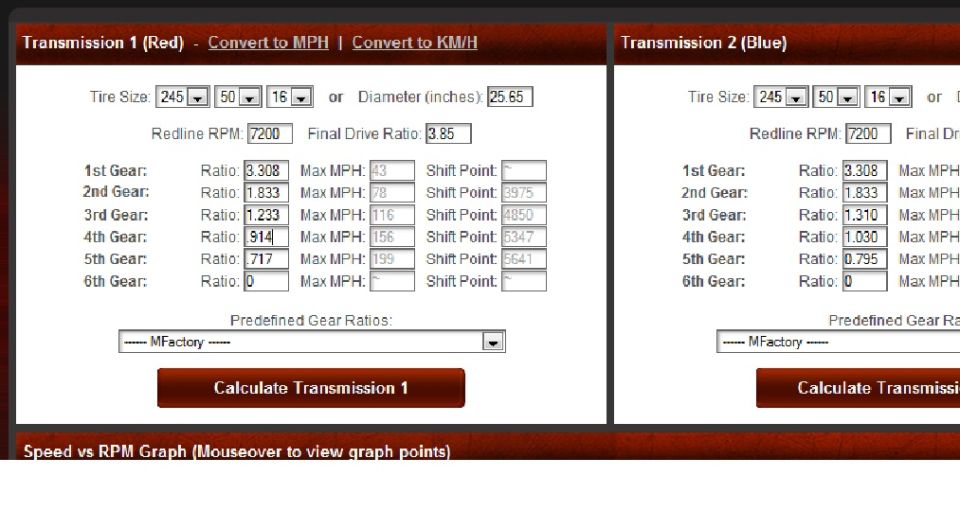Click 2nd Gear Shift Point box showing 3975
The height and width of the screenshot is (511, 960).
pos(524,193)
